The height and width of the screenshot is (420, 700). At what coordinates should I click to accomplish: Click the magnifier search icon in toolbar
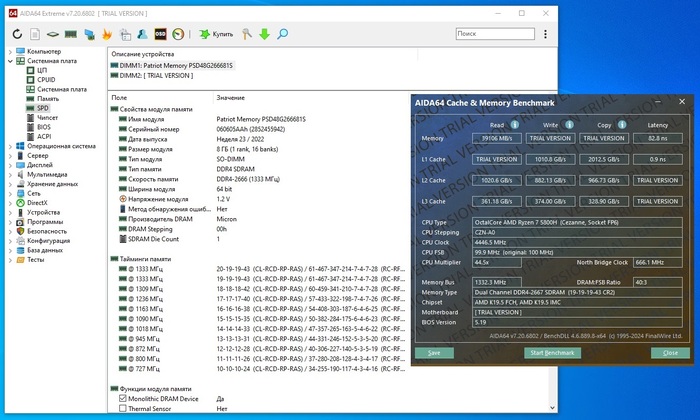283,34
